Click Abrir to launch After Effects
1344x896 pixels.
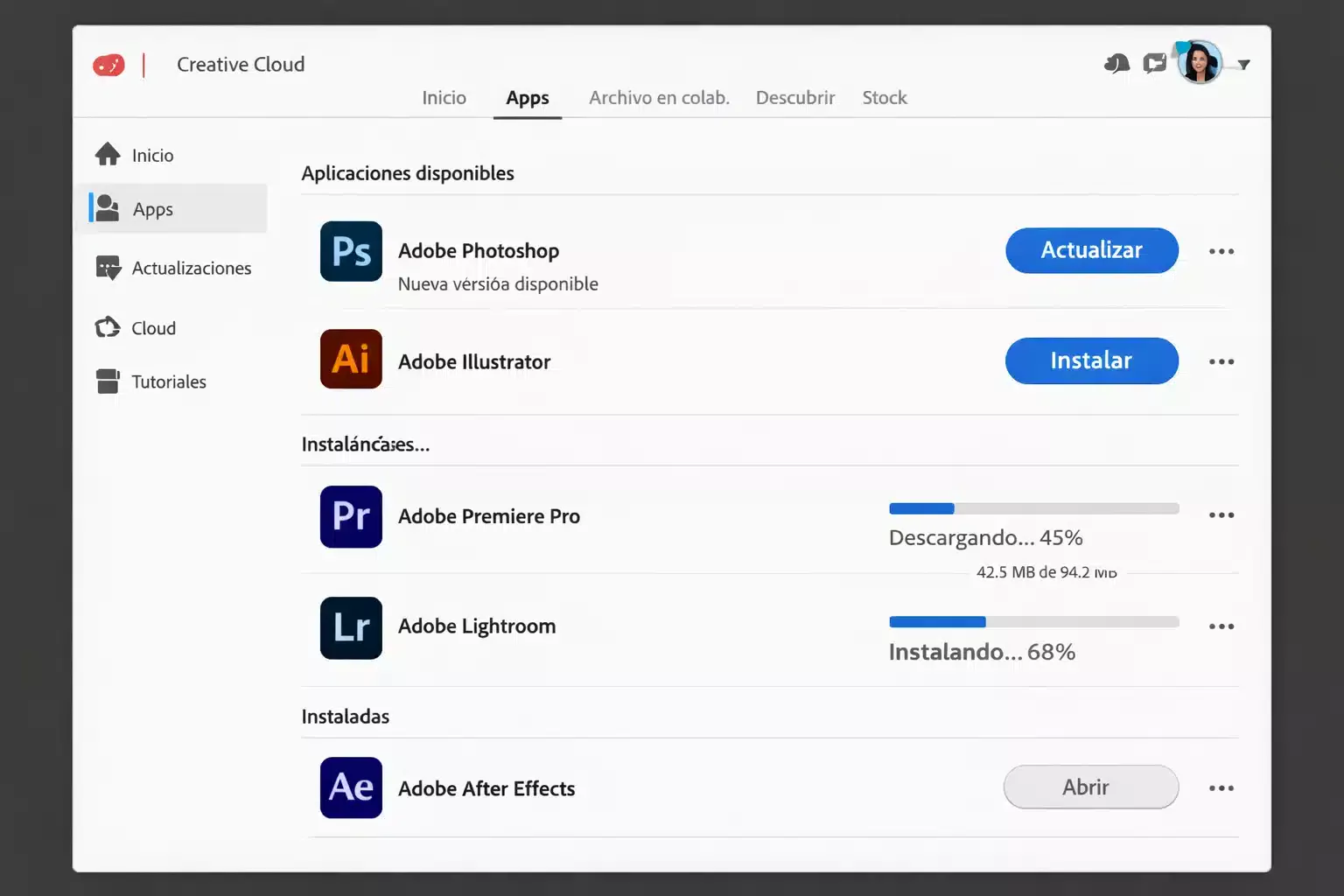pos(1090,787)
